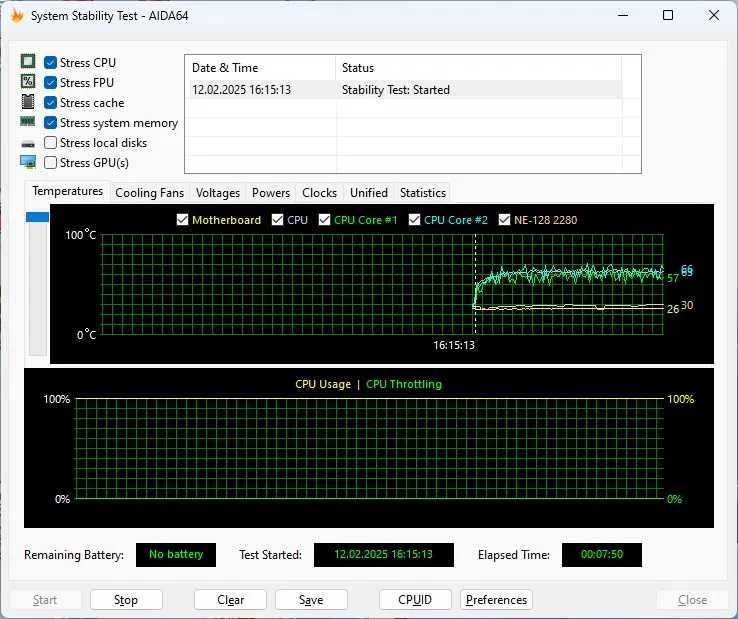Uncheck the Stress CPU checkbox

tap(50, 63)
